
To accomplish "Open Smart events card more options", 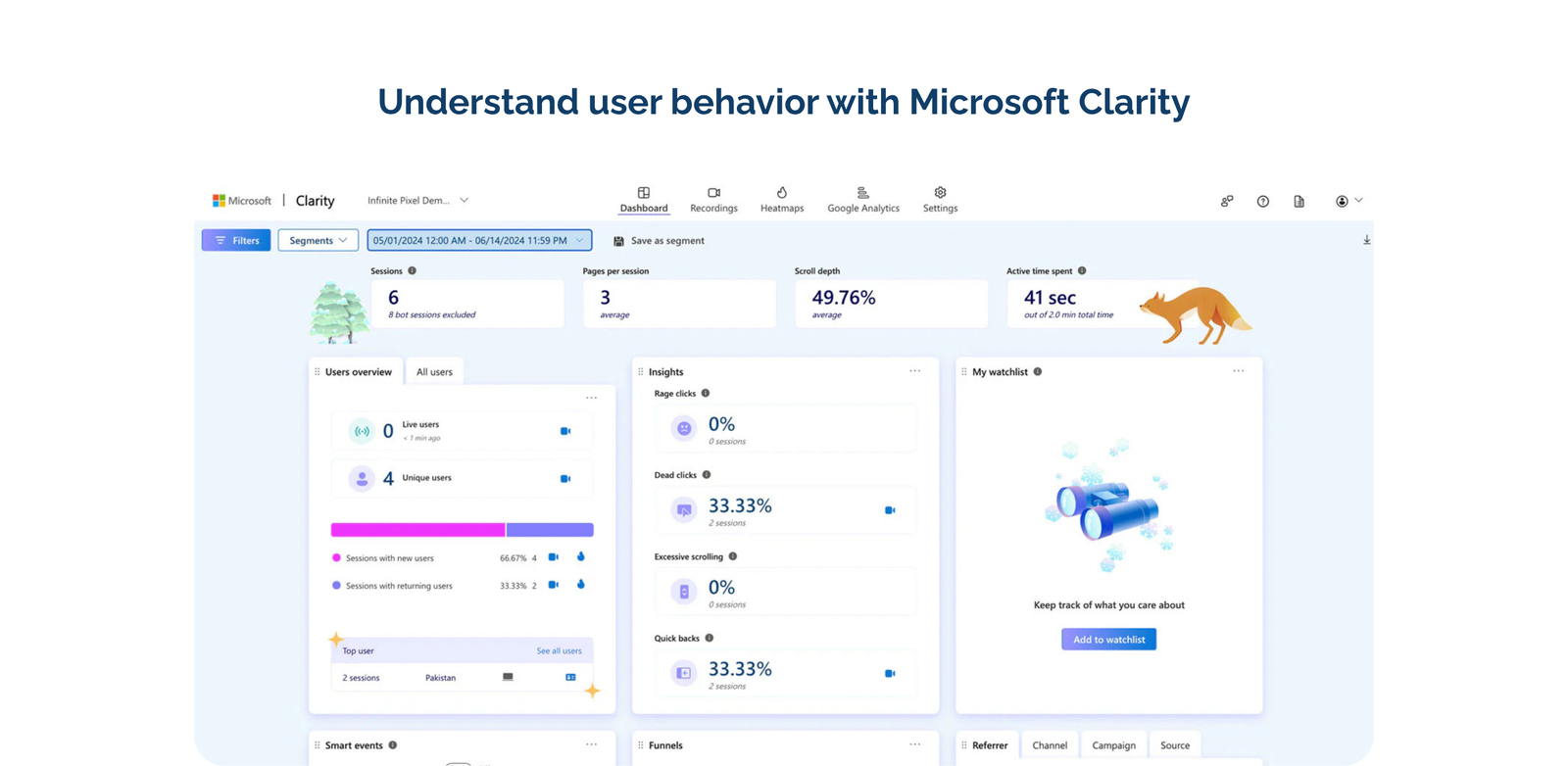I will coord(591,744).
